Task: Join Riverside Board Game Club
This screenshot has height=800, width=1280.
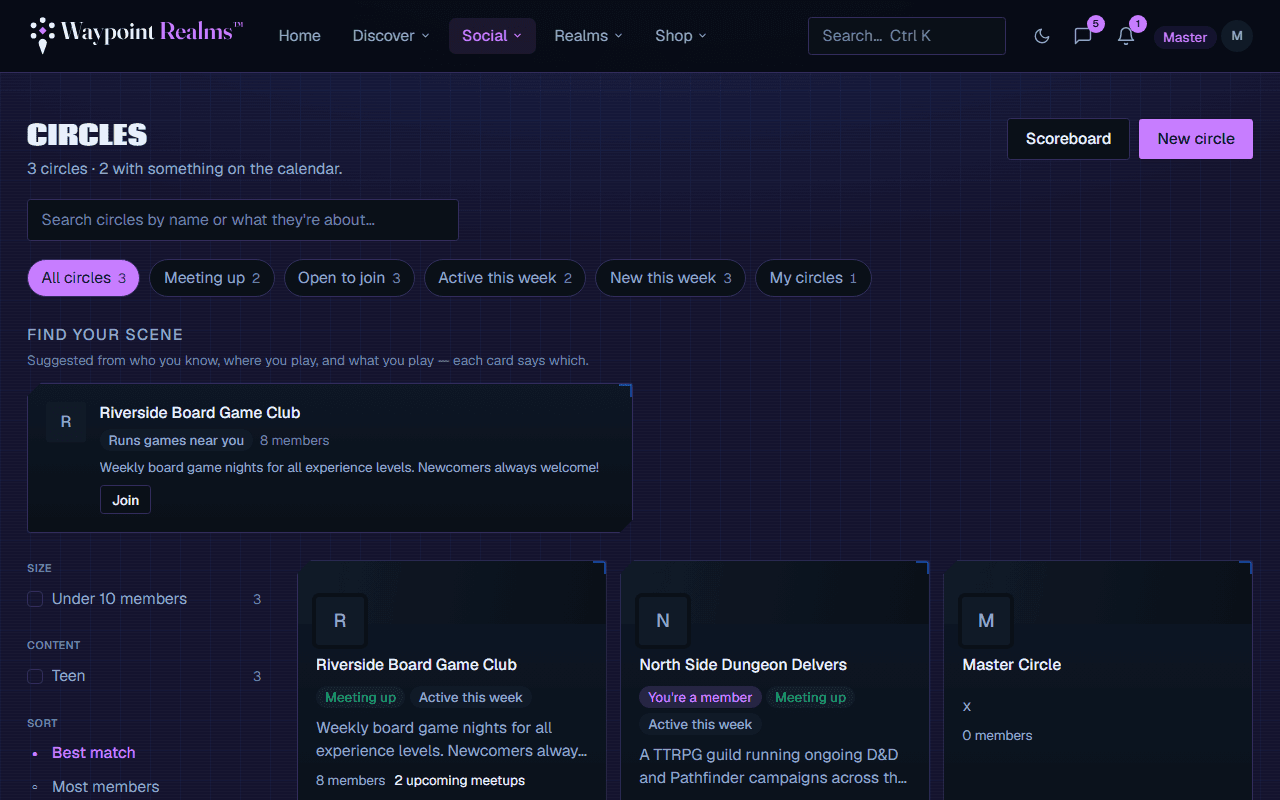Action: pyautogui.click(x=125, y=500)
